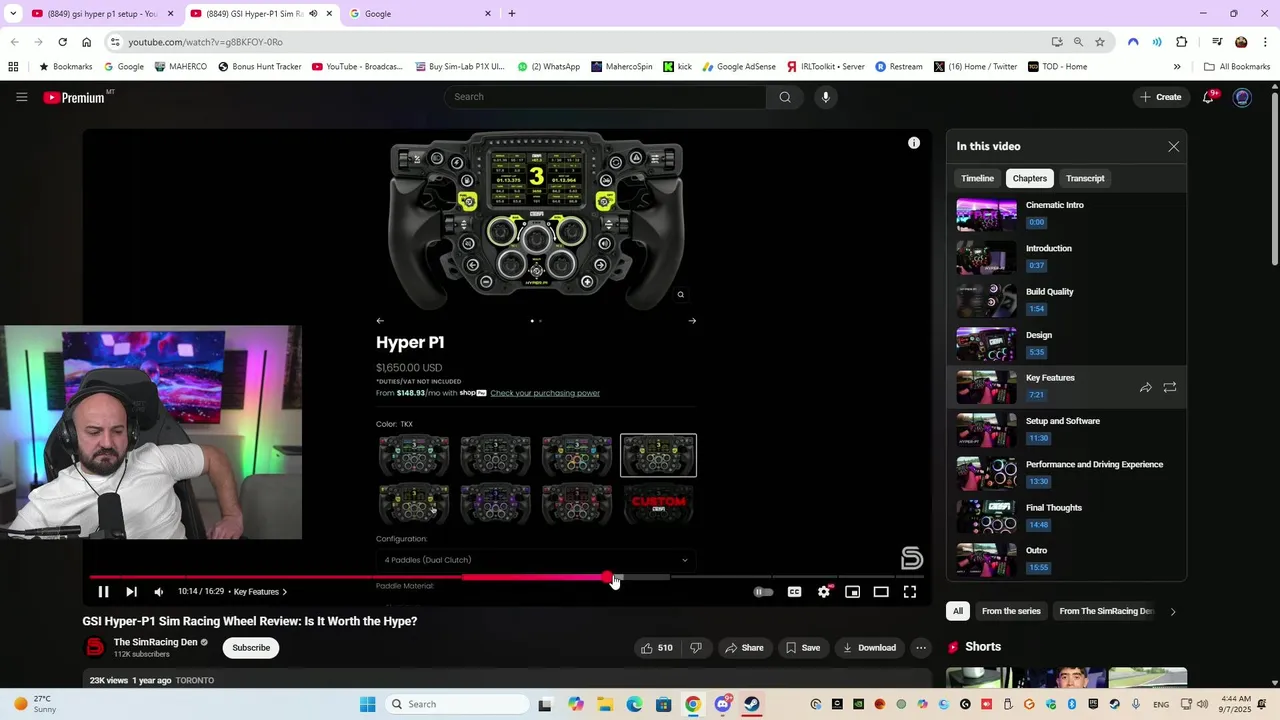Like the video with thumbs up
This screenshot has width=1280, height=720.
point(656,648)
